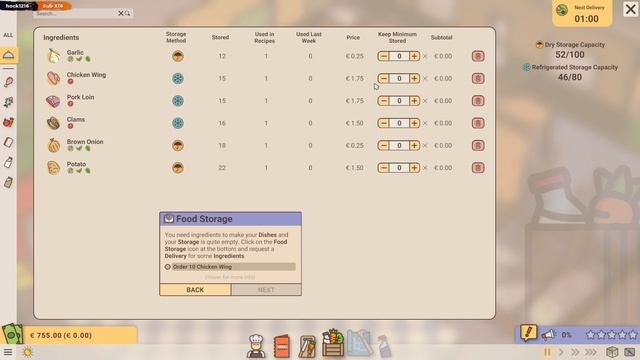This screenshot has width=640, height=360.
Task: Open the chef staff menu icon
Action: 256,346
